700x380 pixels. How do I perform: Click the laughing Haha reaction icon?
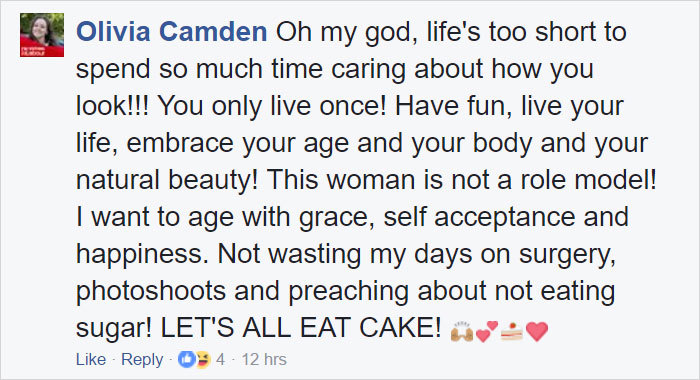click(202, 359)
